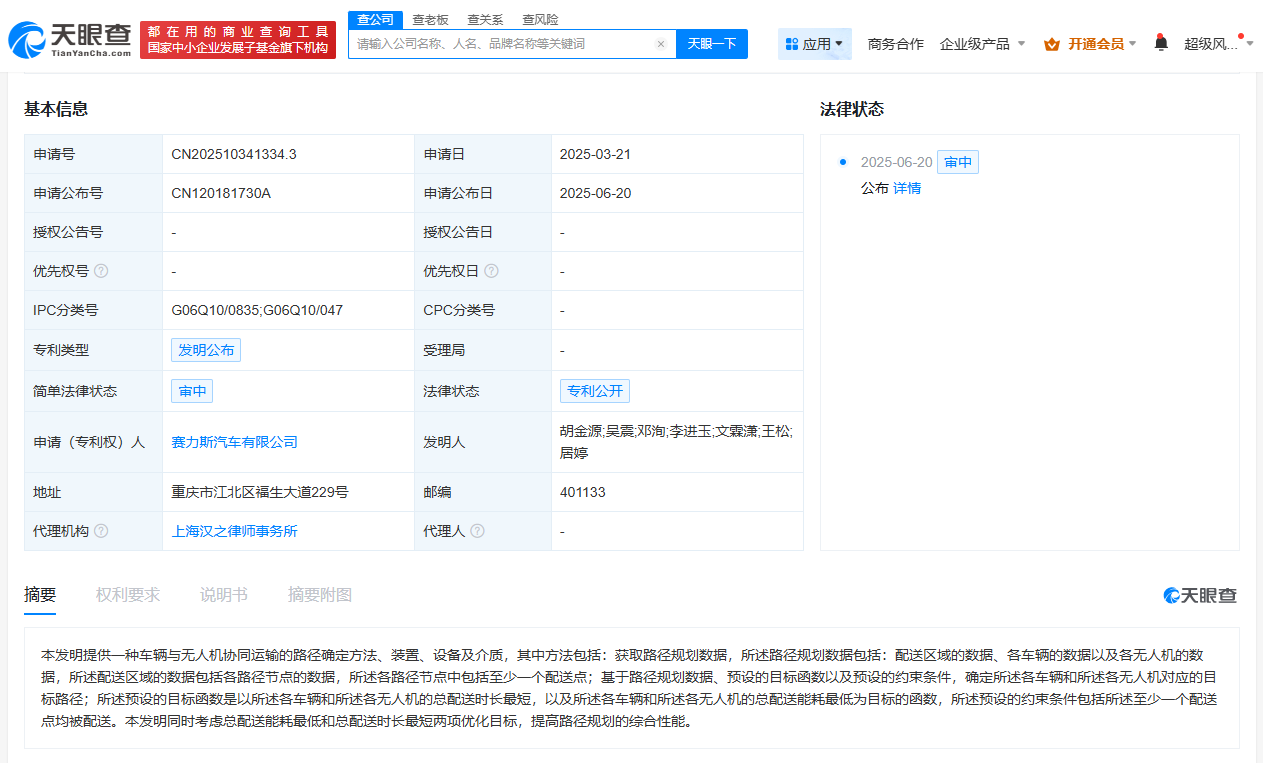Click the help icon next to 优先权号
Viewport: 1263px width, 763px height.
pyautogui.click(x=101, y=271)
